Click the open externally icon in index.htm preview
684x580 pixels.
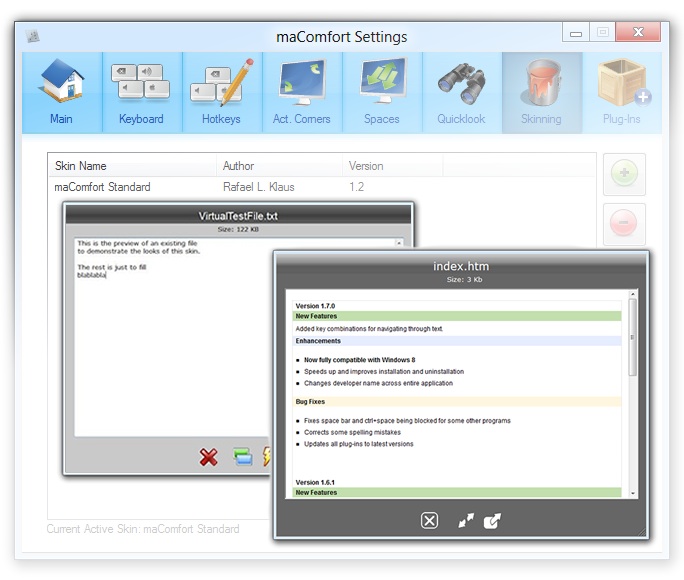pos(492,520)
